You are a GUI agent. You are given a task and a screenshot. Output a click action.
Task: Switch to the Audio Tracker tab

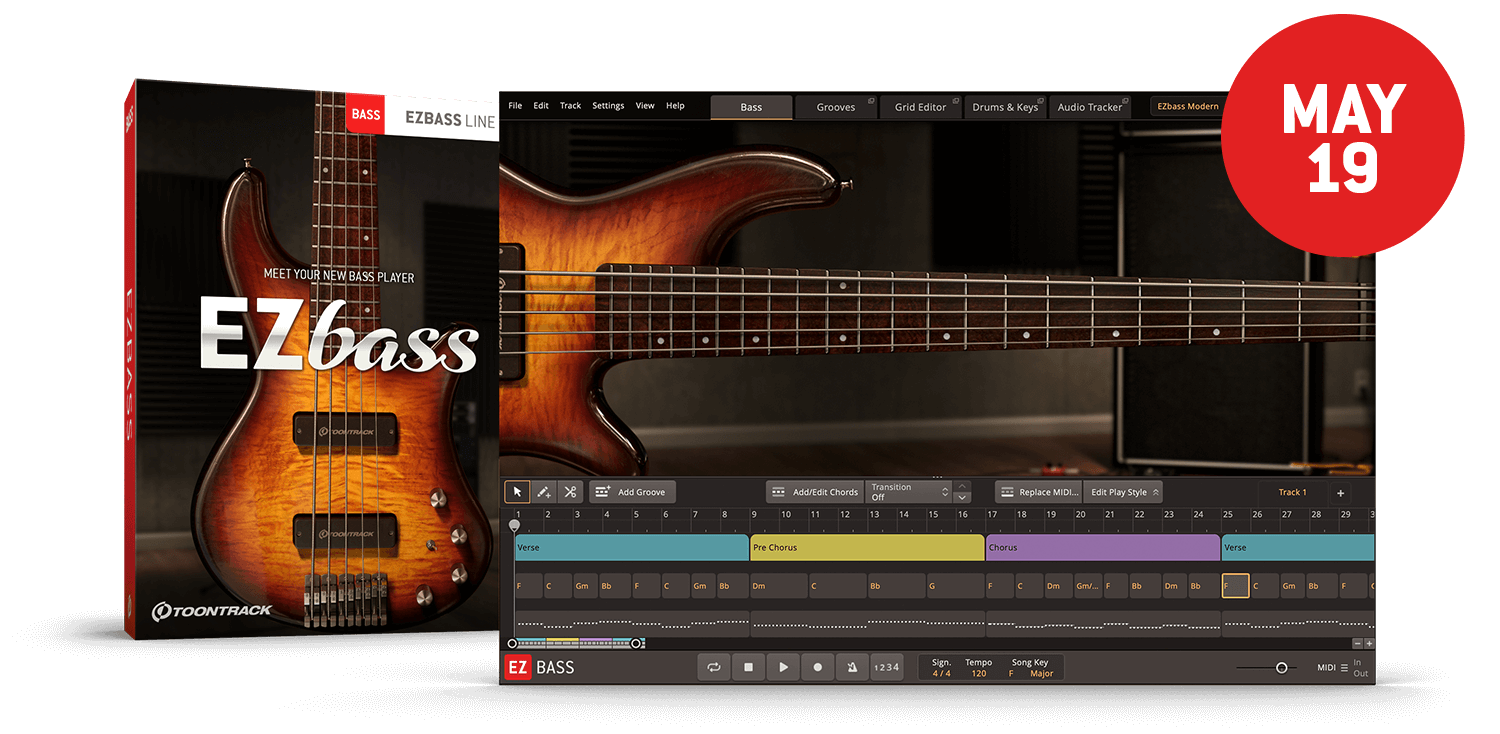tap(1090, 107)
